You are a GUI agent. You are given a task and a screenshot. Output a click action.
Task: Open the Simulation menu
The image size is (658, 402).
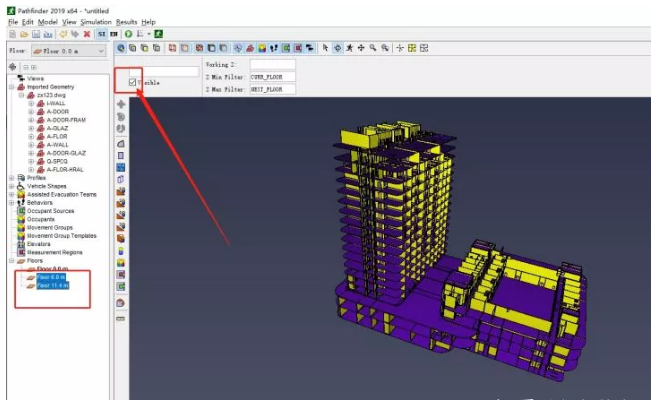[96, 21]
